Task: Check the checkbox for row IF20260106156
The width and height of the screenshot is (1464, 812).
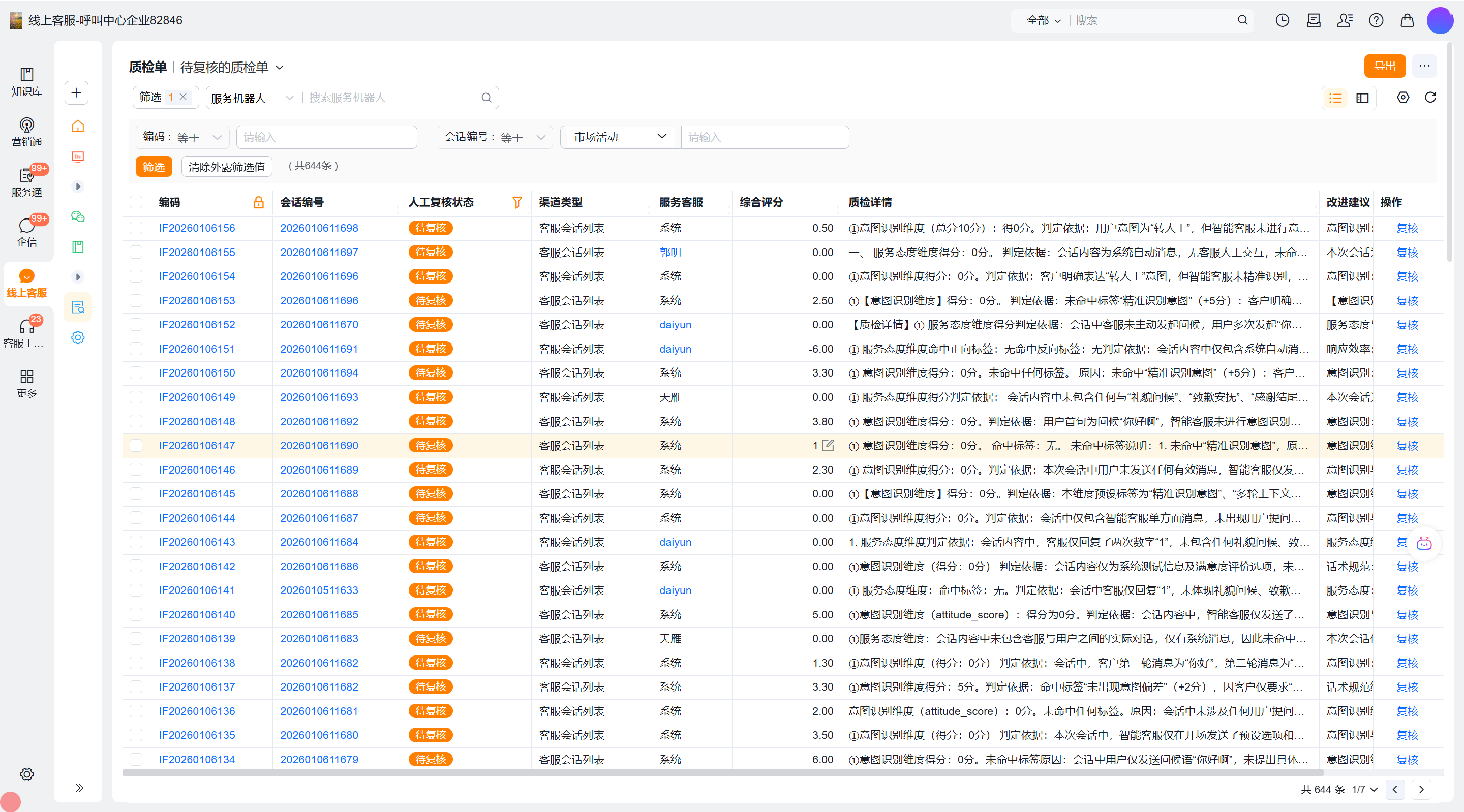Action: click(x=136, y=228)
